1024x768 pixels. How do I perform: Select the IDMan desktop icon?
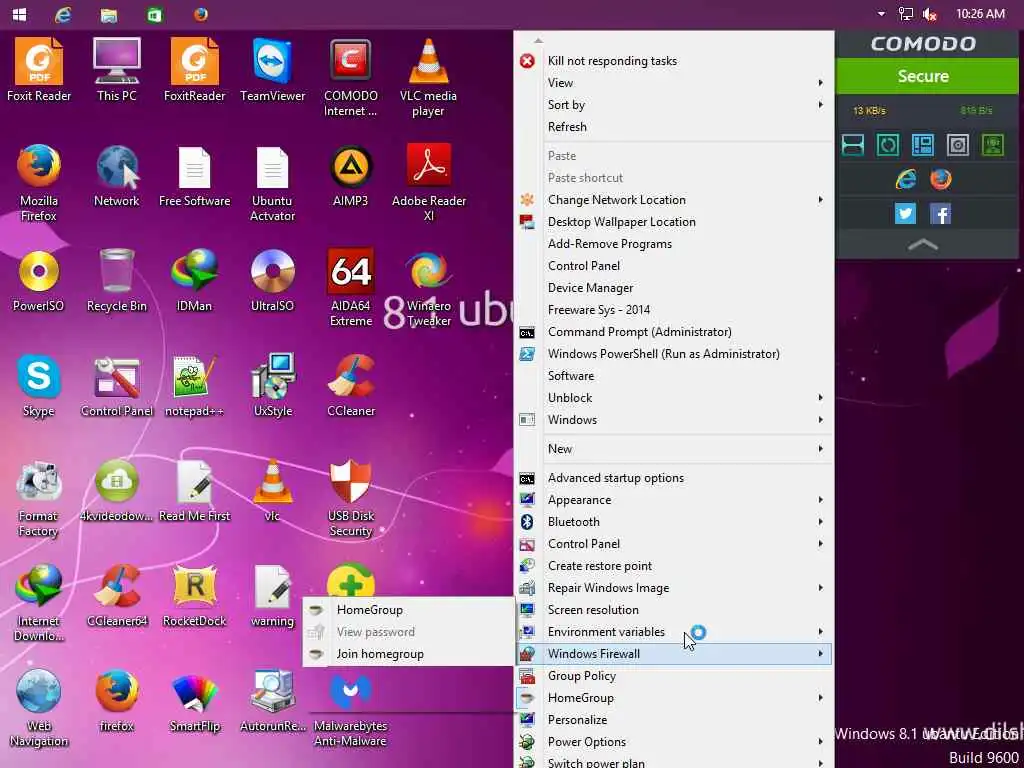point(195,280)
